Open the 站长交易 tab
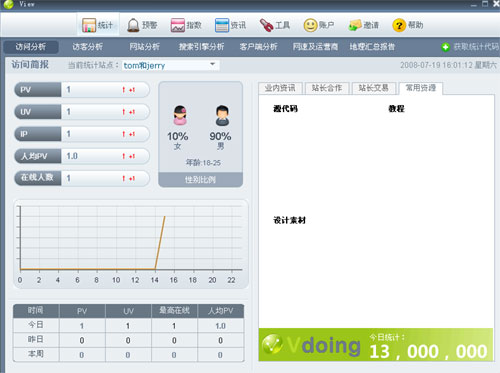 pyautogui.click(x=373, y=88)
